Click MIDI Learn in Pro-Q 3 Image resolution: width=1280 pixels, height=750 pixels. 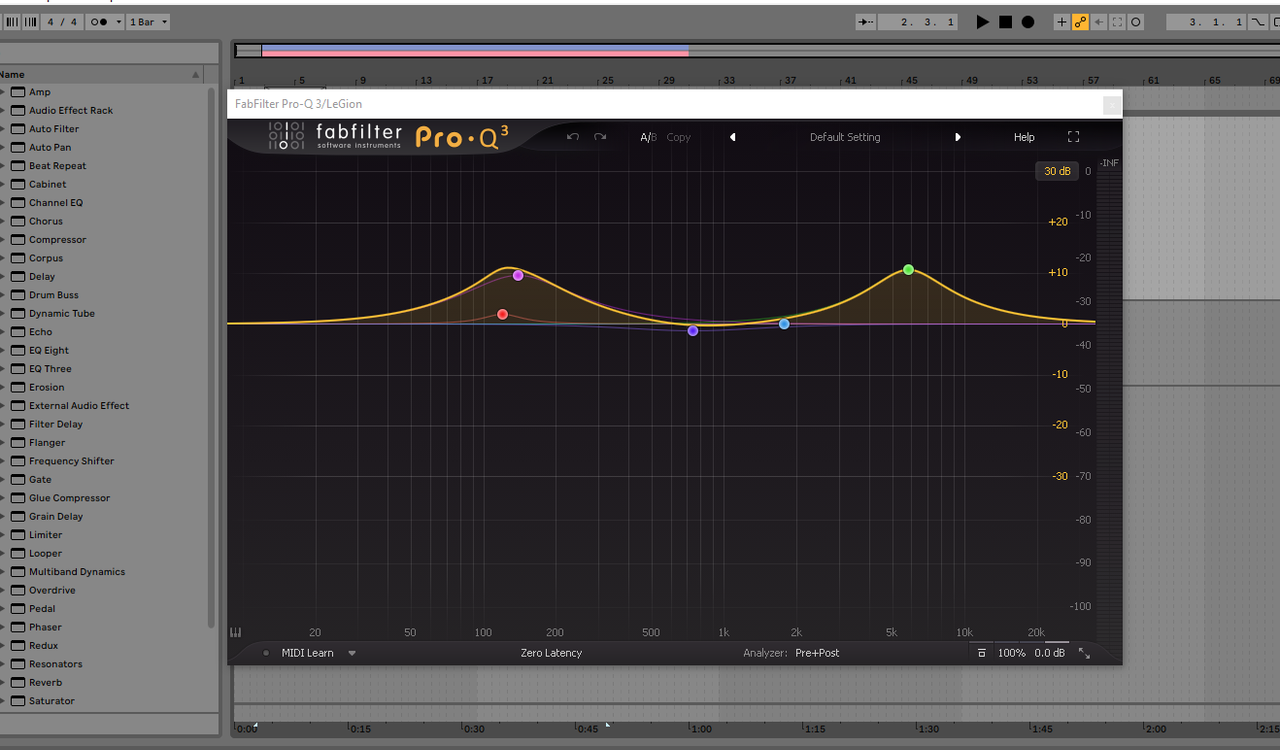pyautogui.click(x=307, y=653)
